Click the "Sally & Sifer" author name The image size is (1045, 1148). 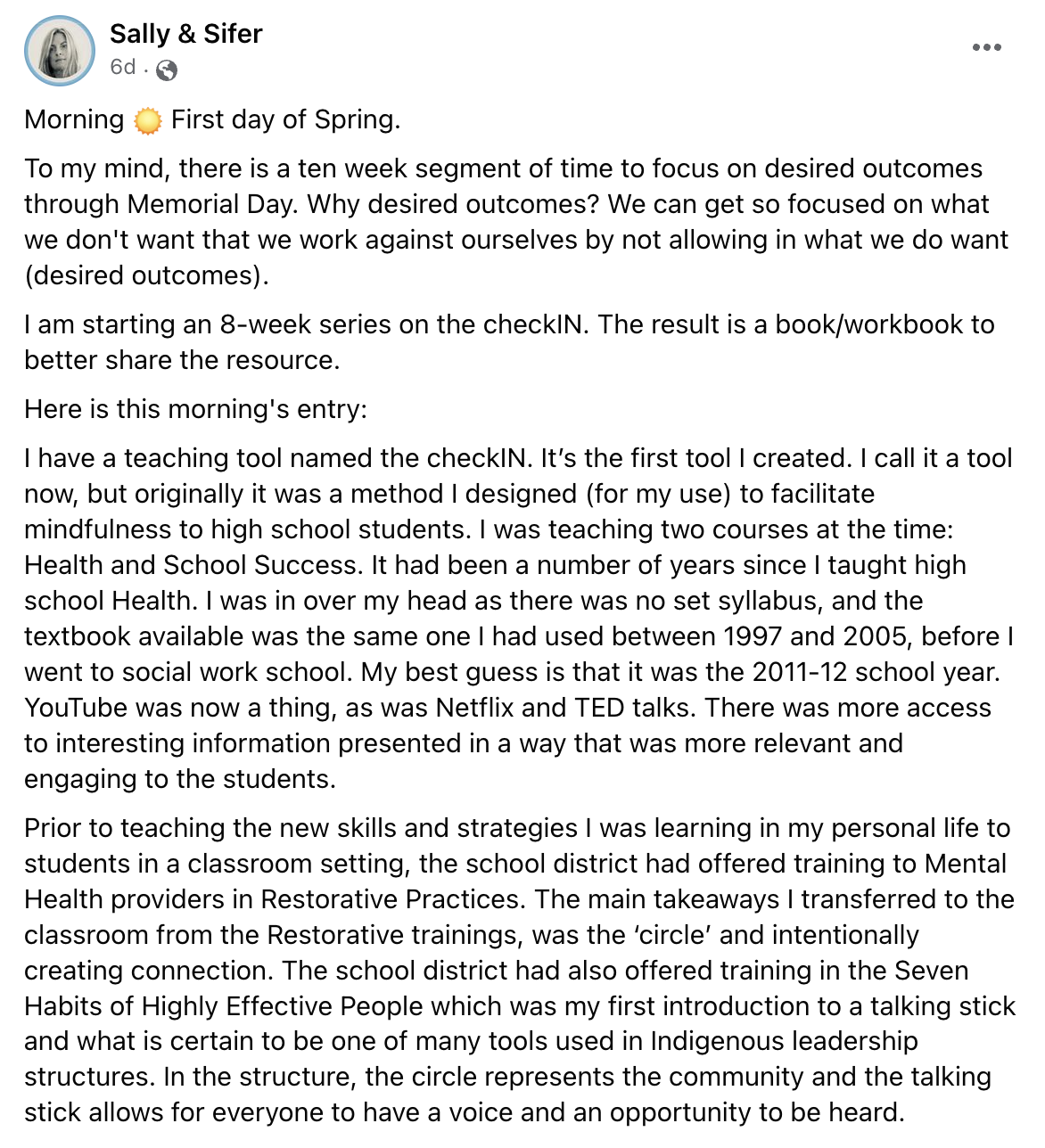point(185,34)
